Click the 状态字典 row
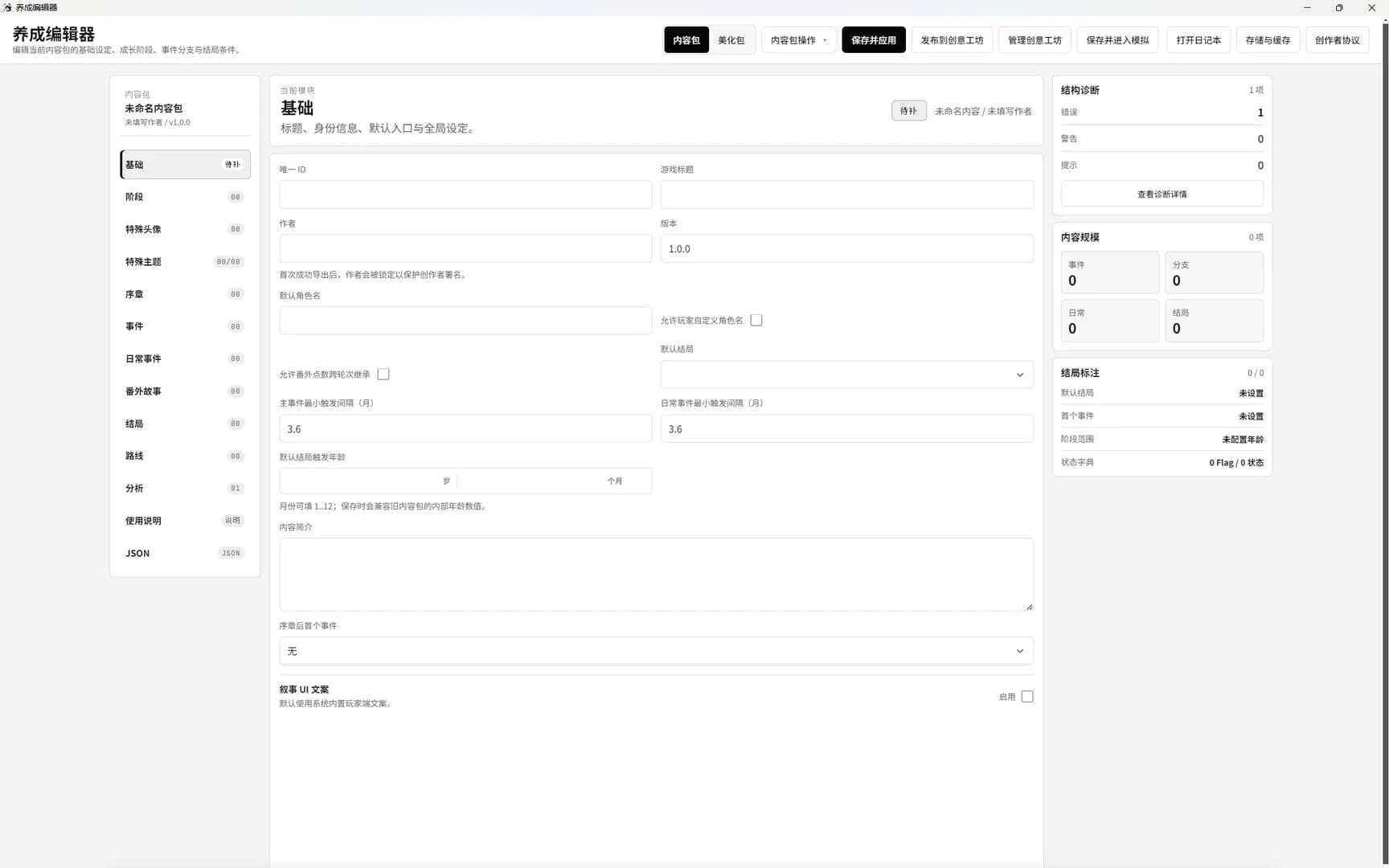Viewport: 1389px width, 868px height. tap(1162, 462)
